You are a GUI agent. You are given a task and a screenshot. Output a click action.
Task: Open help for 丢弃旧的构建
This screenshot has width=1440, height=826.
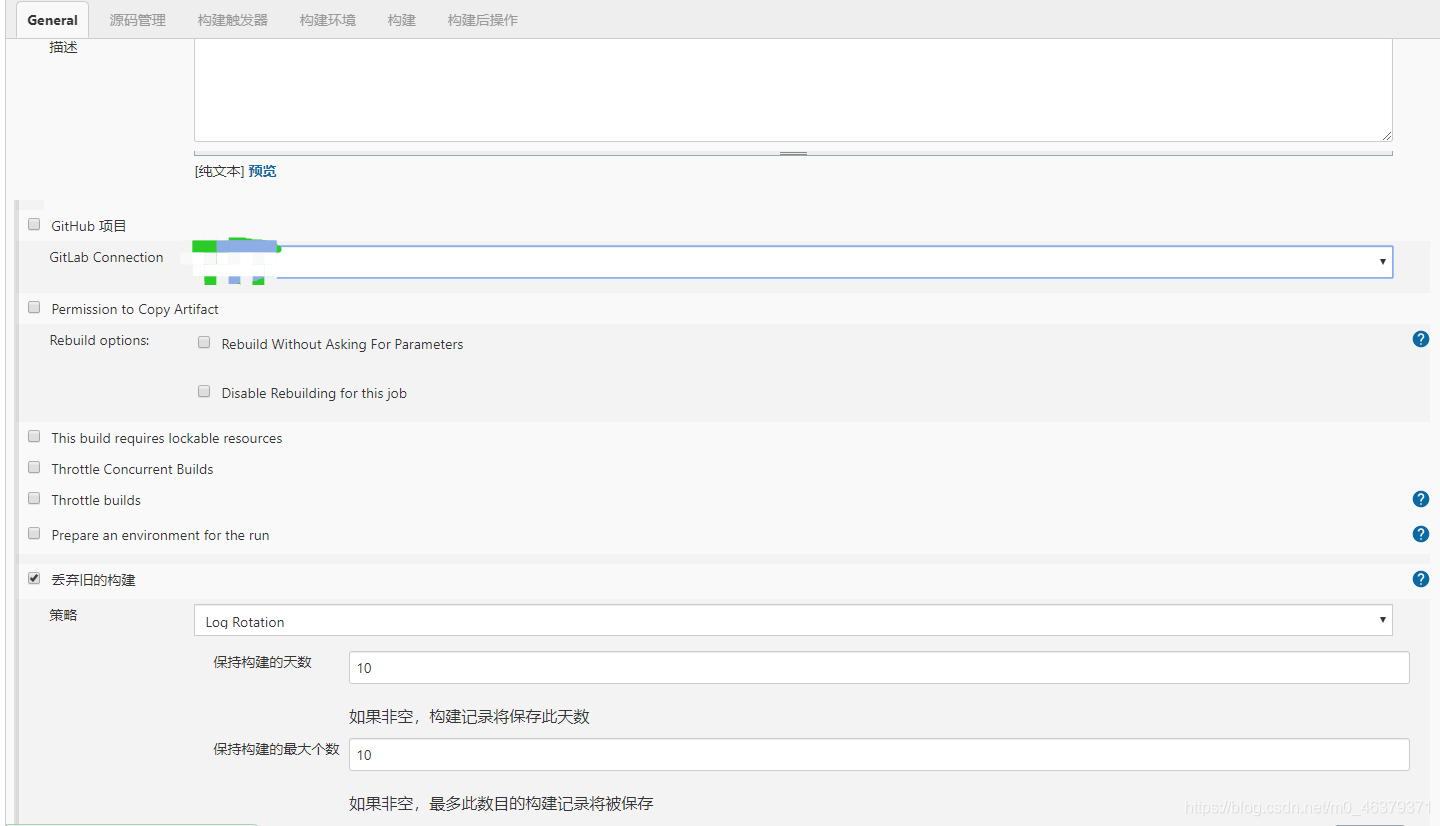tap(1420, 579)
